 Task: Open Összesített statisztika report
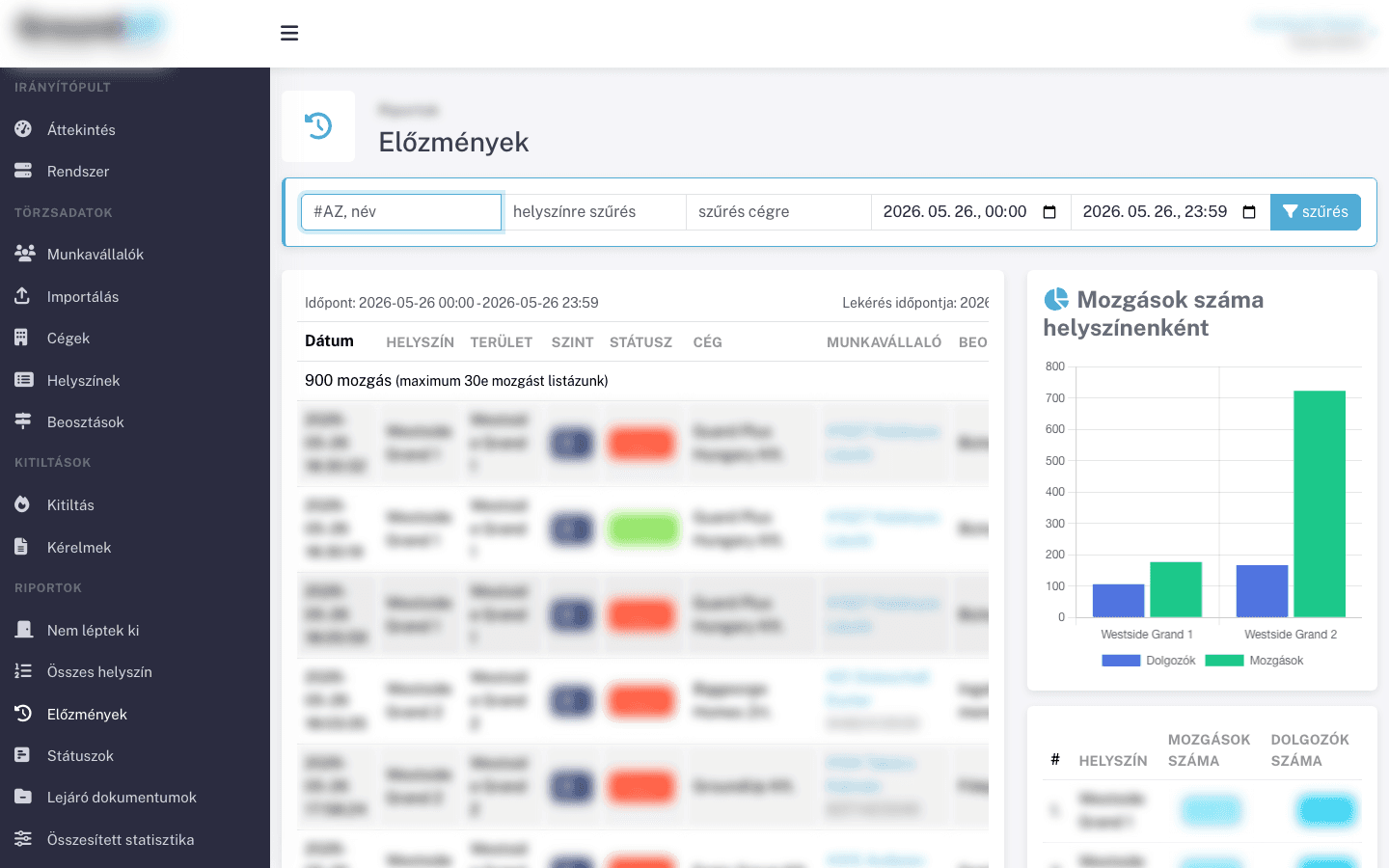[x=121, y=839]
